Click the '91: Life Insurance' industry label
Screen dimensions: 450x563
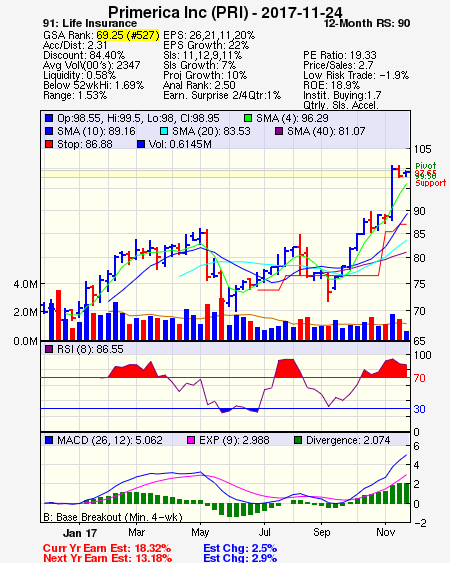click(x=90, y=23)
